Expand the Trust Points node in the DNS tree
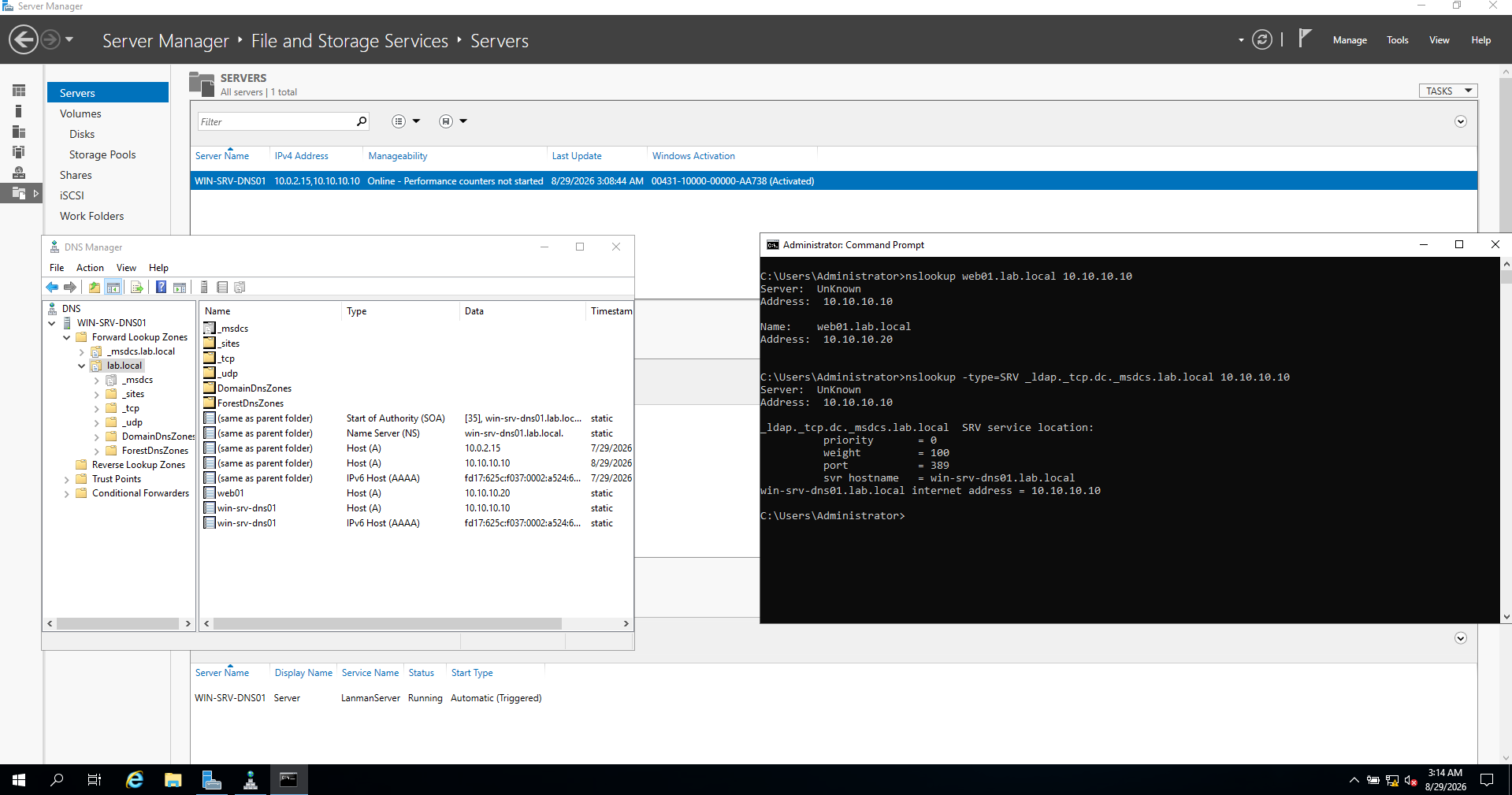Image resolution: width=1512 pixels, height=795 pixels. [x=67, y=479]
